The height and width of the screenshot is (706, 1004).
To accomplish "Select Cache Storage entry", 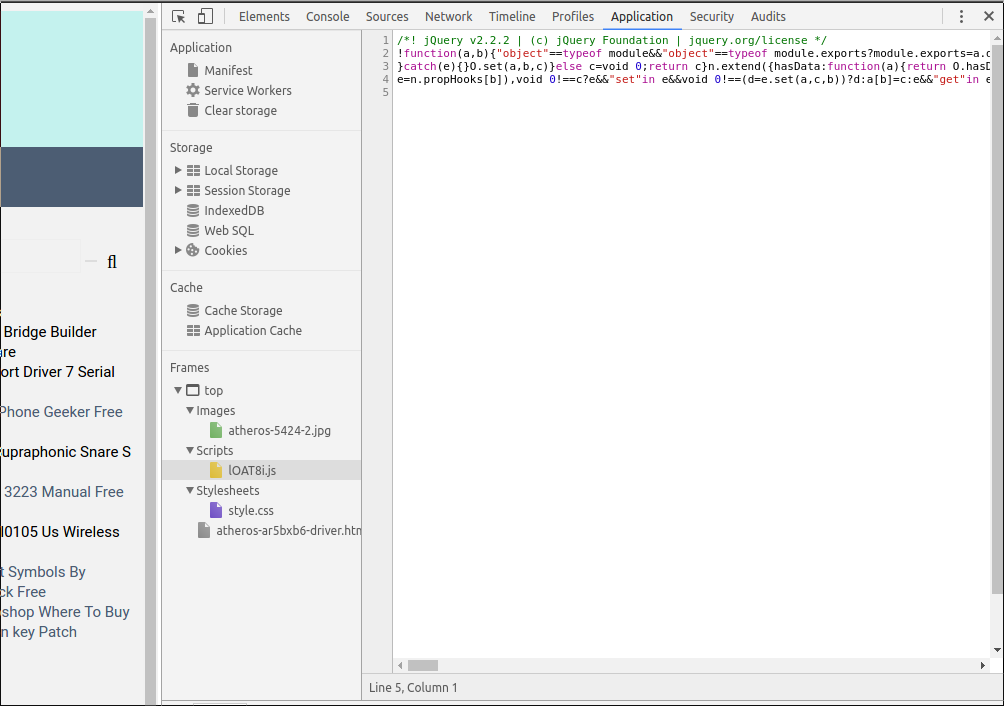I will tap(243, 310).
